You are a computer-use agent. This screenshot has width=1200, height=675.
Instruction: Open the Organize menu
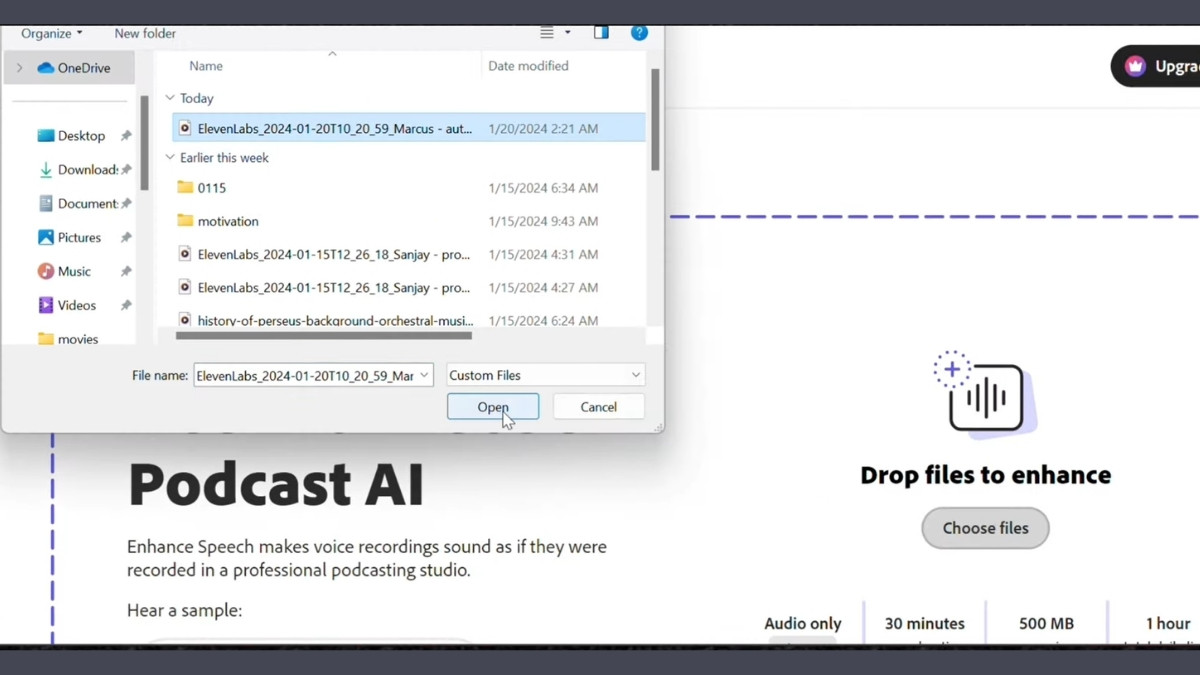pyautogui.click(x=52, y=33)
